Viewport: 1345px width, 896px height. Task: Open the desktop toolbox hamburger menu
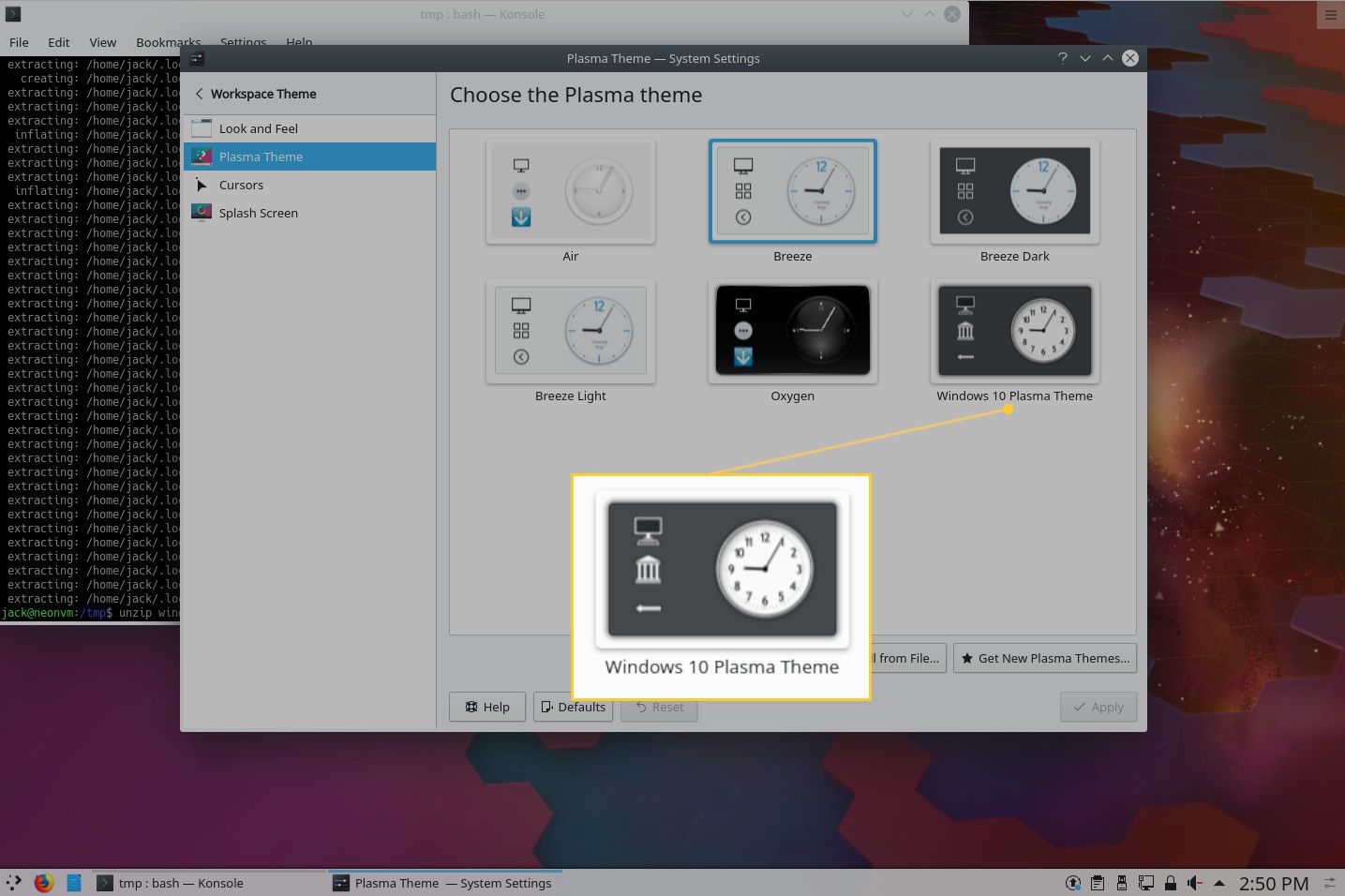tap(1330, 14)
